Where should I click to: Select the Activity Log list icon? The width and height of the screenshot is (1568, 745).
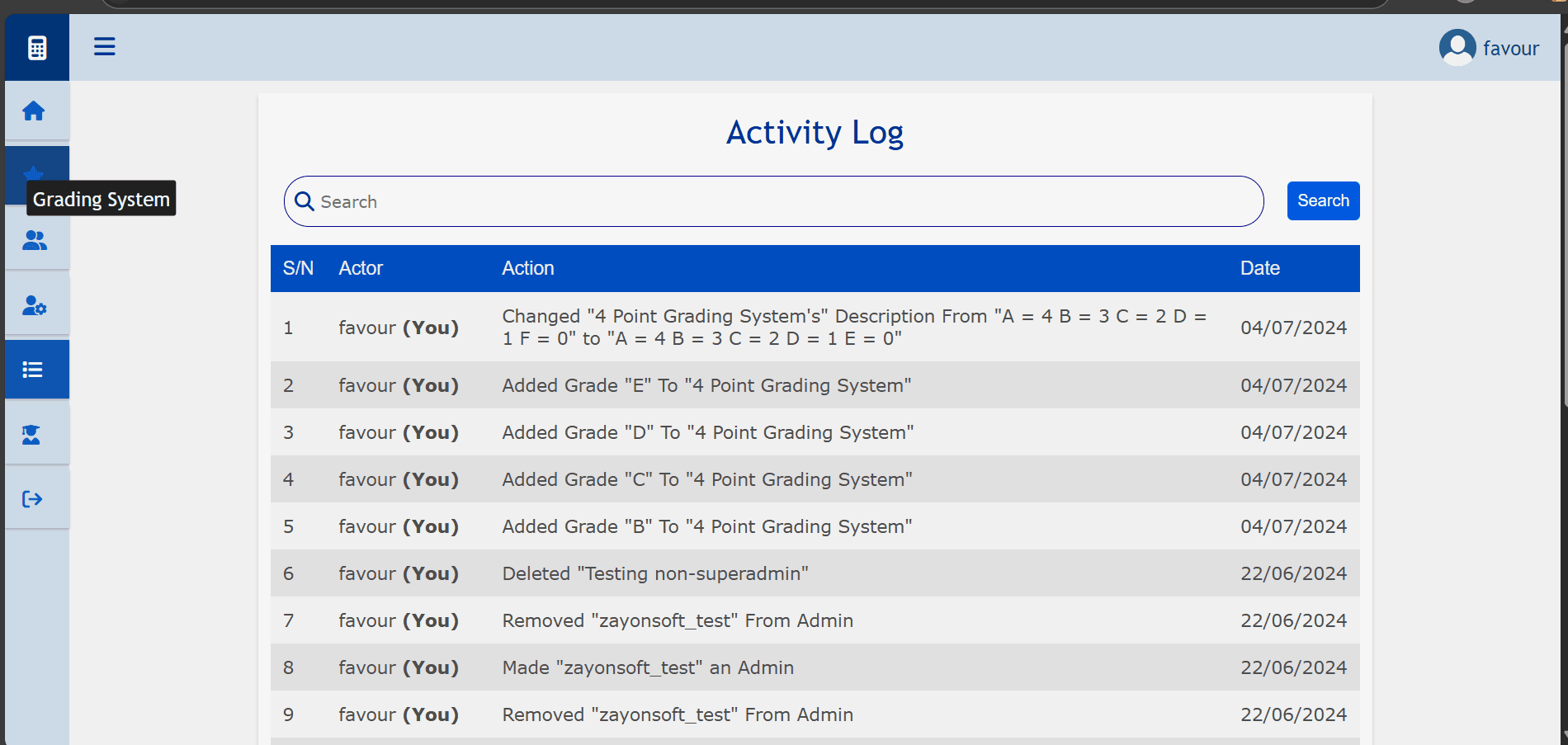coord(33,370)
